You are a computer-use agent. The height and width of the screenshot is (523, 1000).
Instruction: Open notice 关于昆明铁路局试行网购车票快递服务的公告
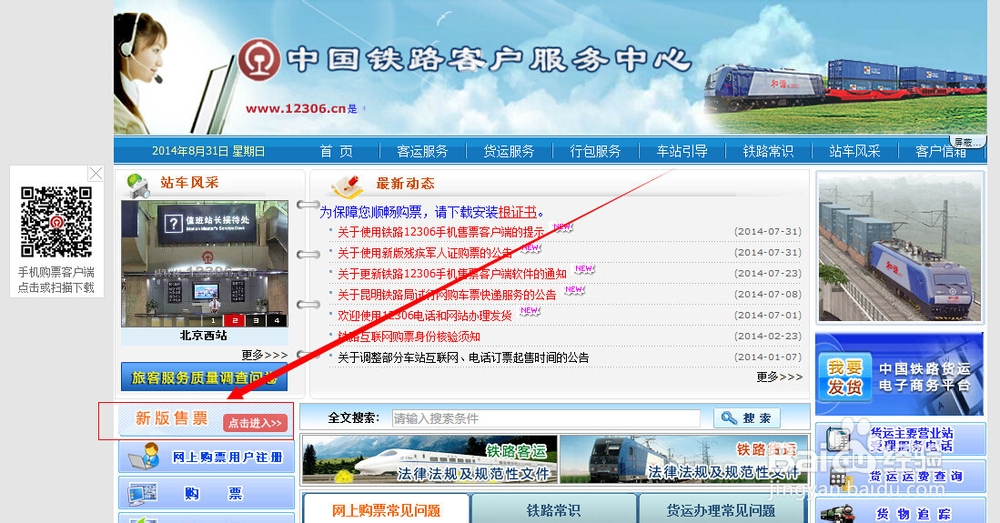446,295
